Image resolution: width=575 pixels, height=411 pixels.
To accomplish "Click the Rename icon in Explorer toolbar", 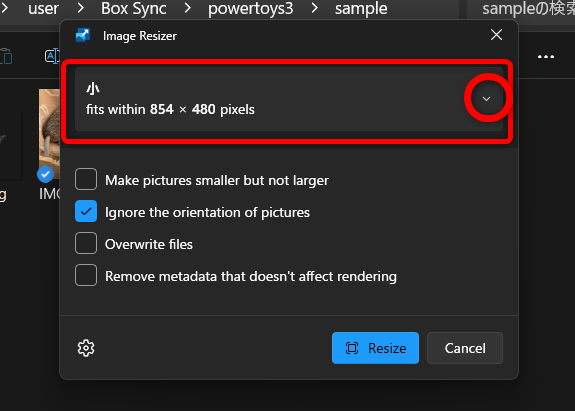I will pyautogui.click(x=52, y=56).
